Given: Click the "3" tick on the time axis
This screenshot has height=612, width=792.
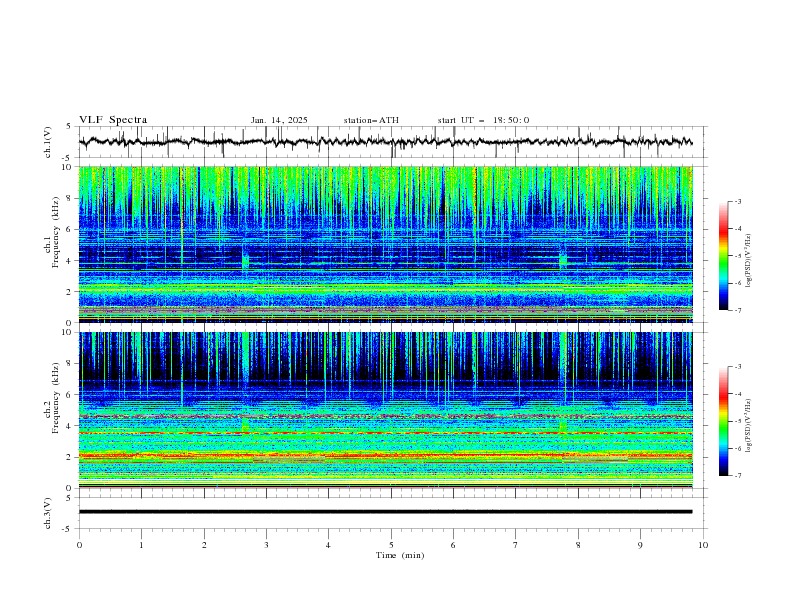Looking at the screenshot, I should pos(266,545).
